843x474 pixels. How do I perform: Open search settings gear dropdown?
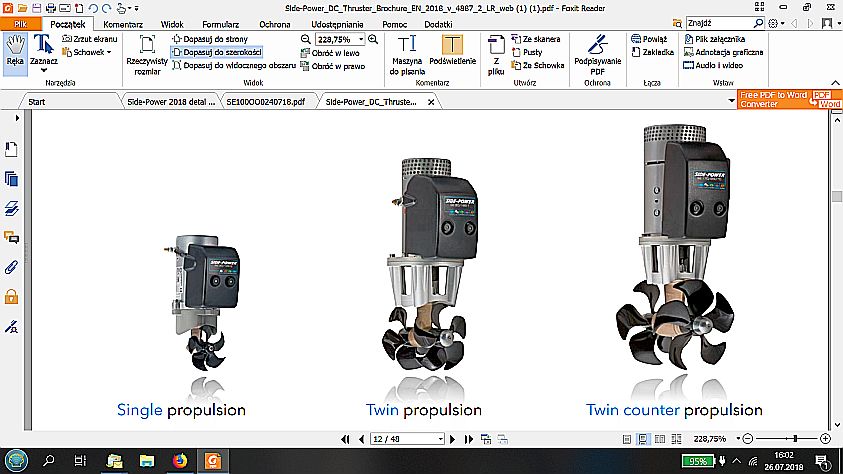tap(776, 23)
